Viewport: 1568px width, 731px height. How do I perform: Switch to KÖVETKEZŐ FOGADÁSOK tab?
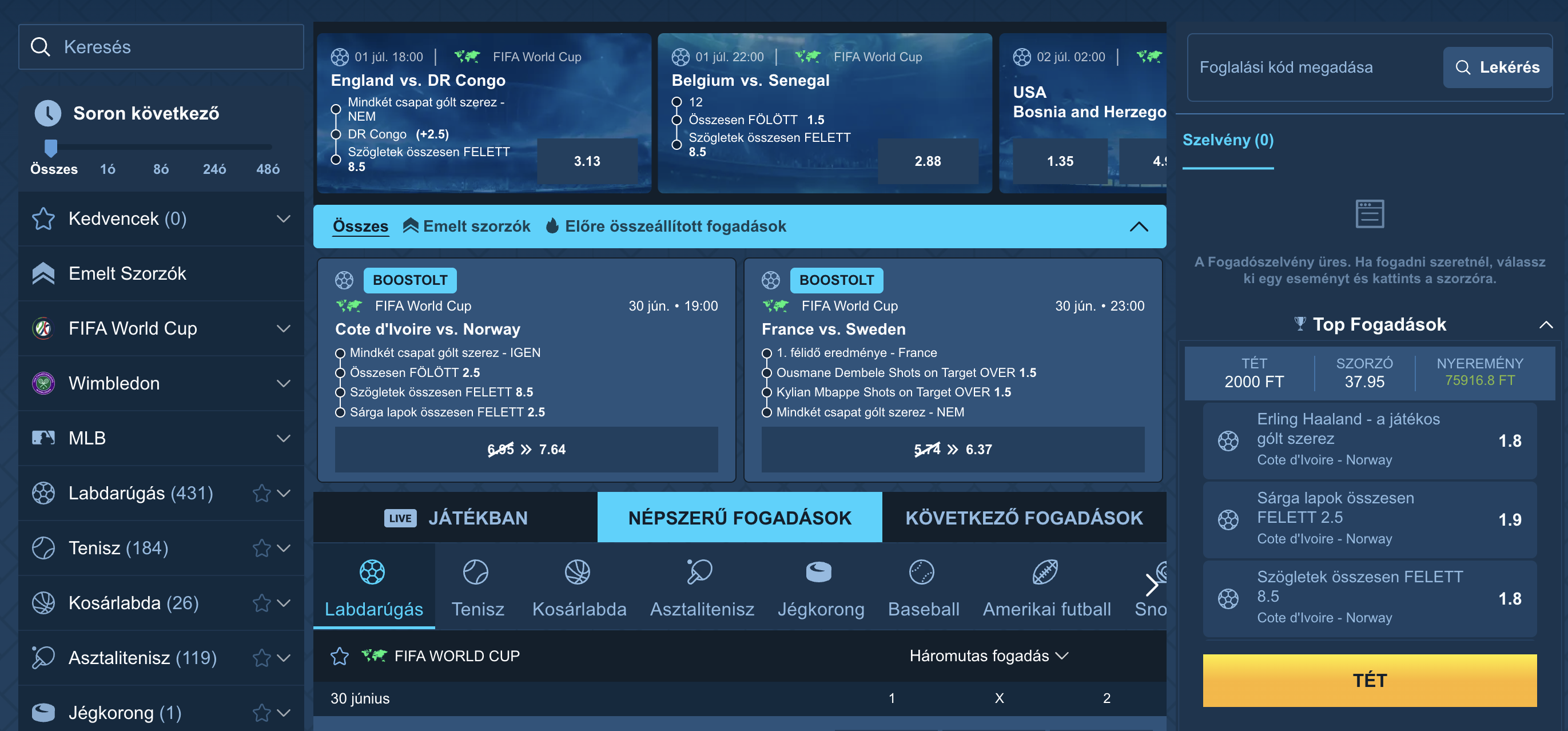click(1024, 517)
